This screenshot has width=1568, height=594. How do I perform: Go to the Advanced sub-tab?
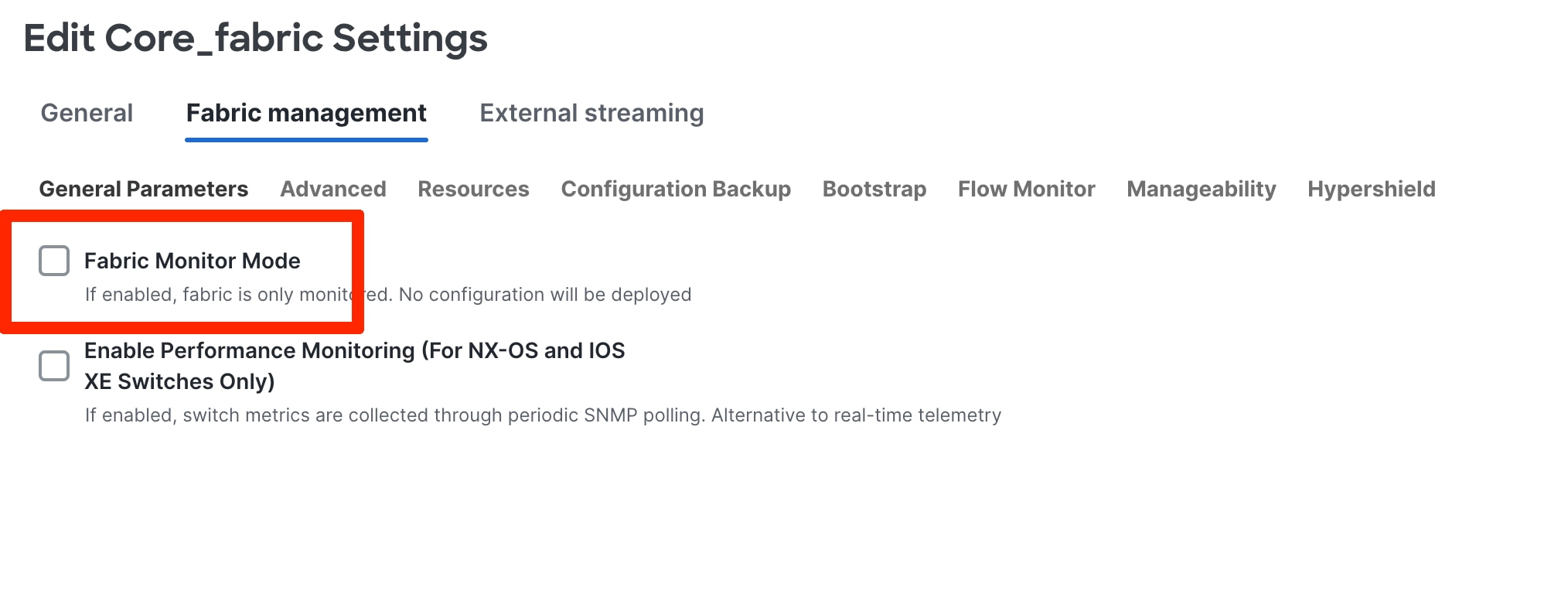click(x=333, y=189)
